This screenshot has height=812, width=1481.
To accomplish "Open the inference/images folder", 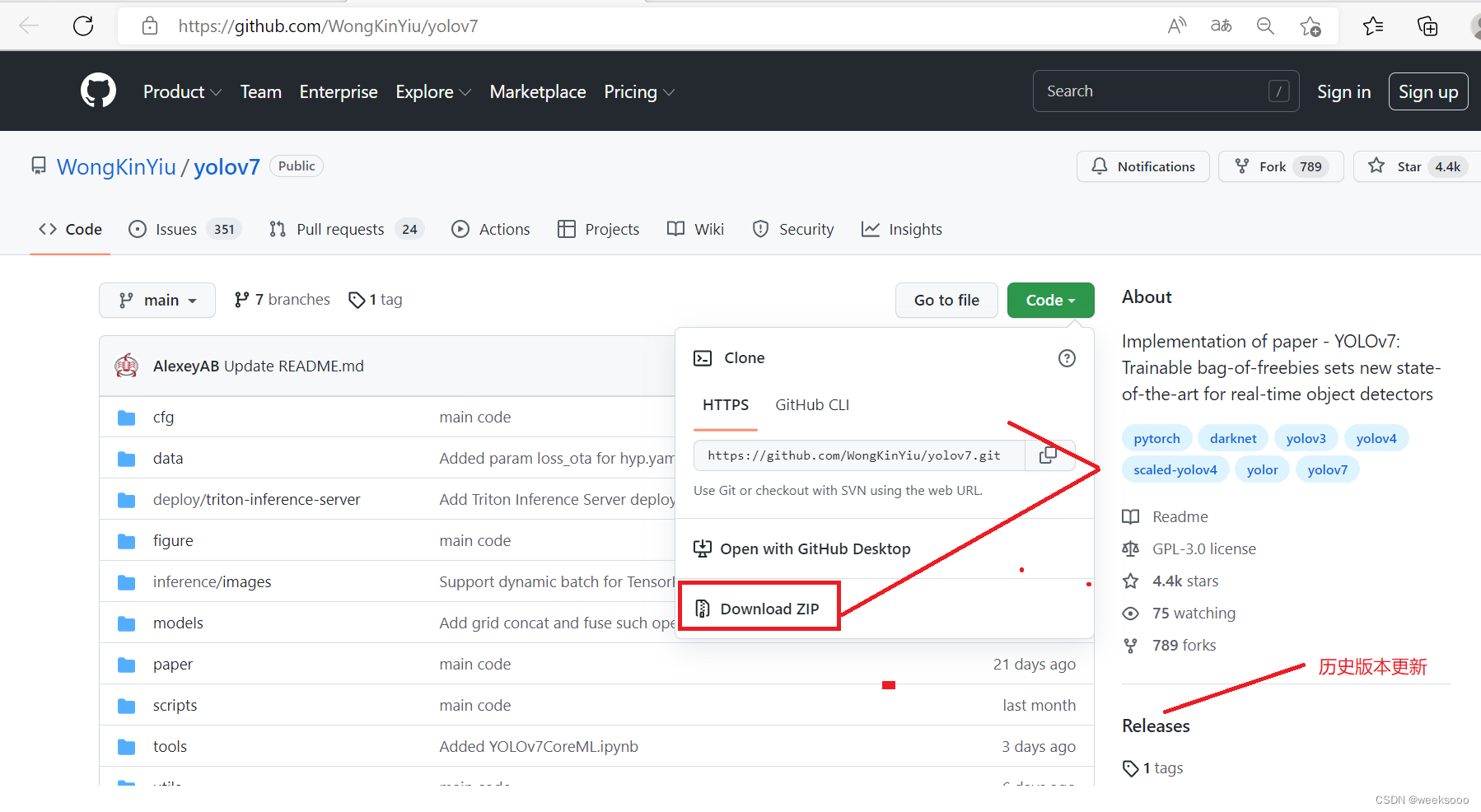I will coord(212,582).
